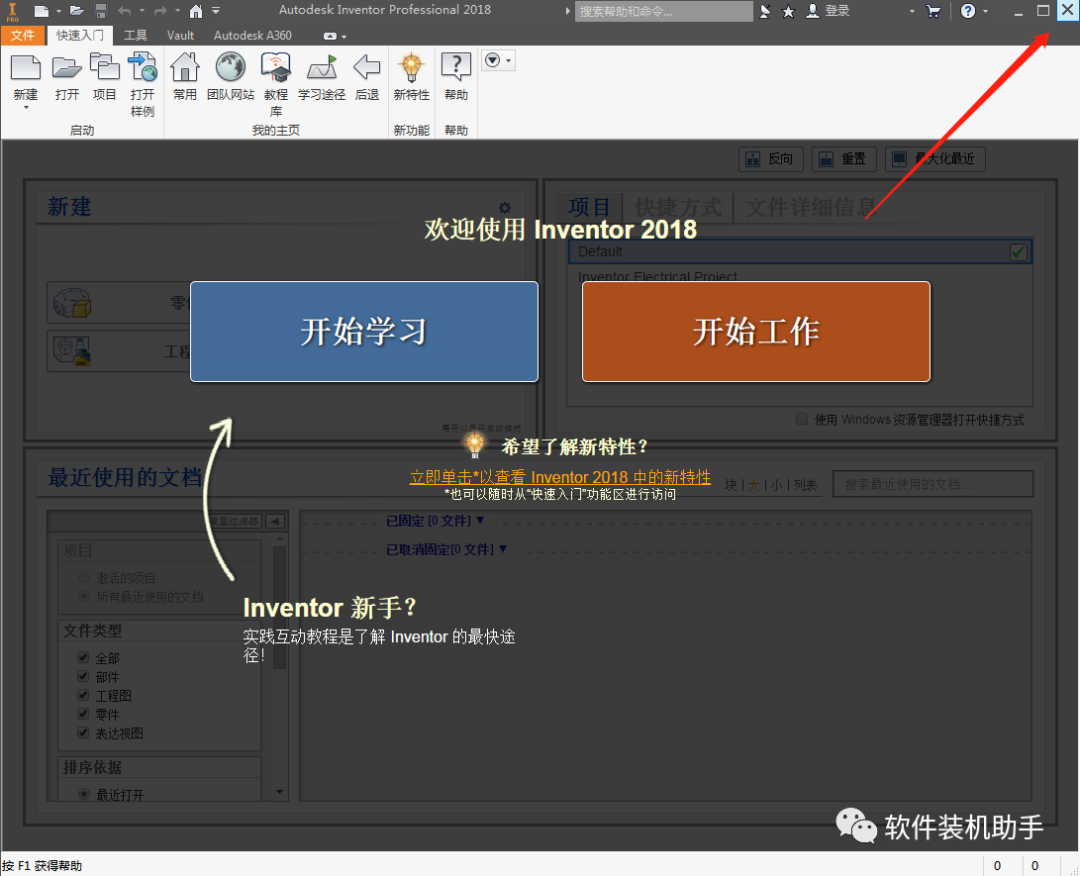Click the 开始工作 orange button
Screen dimensions: 1080x876
(x=756, y=331)
